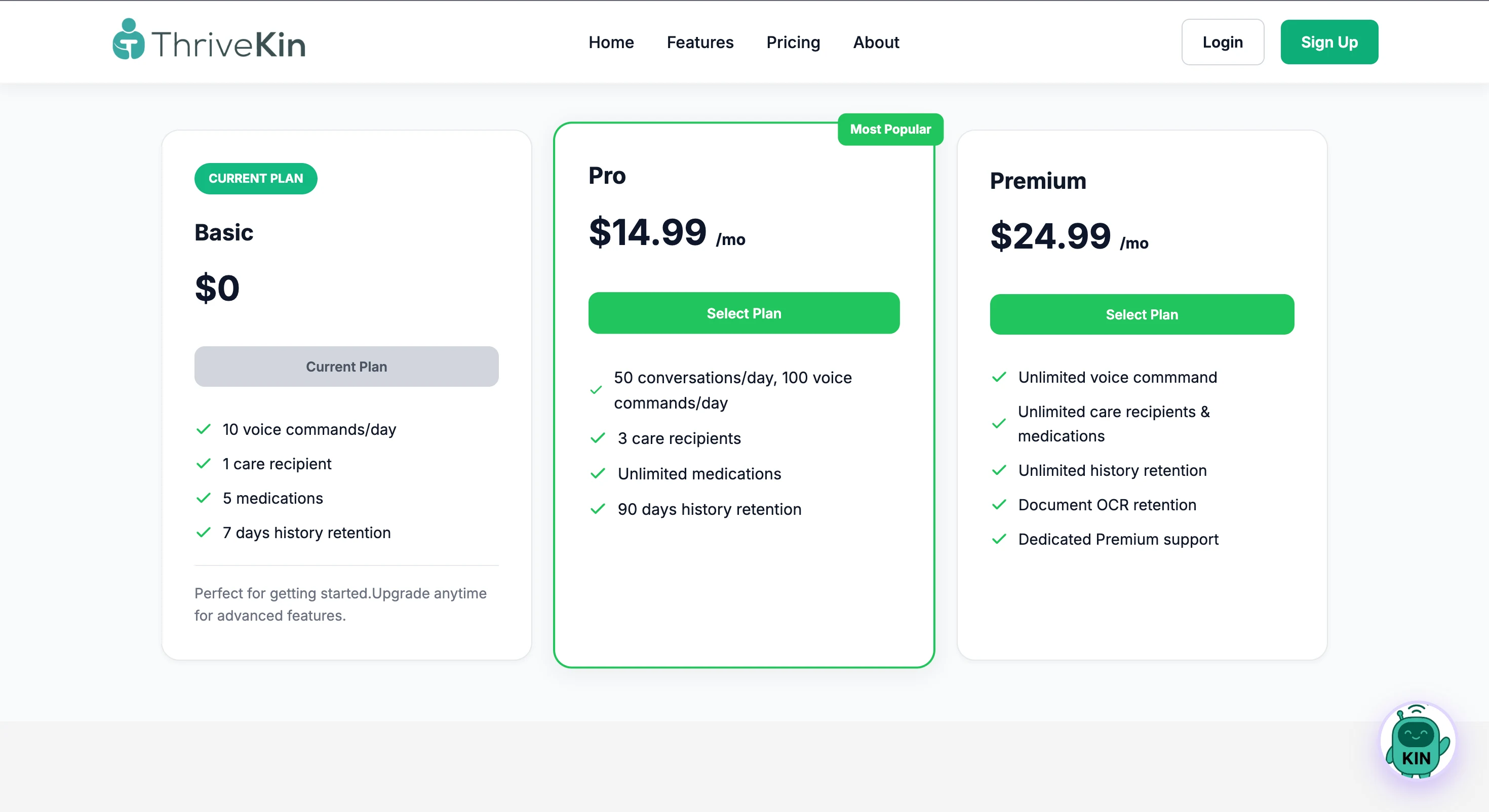Click checkmark beside Unlimited medications
The image size is (1489, 812).
598,474
